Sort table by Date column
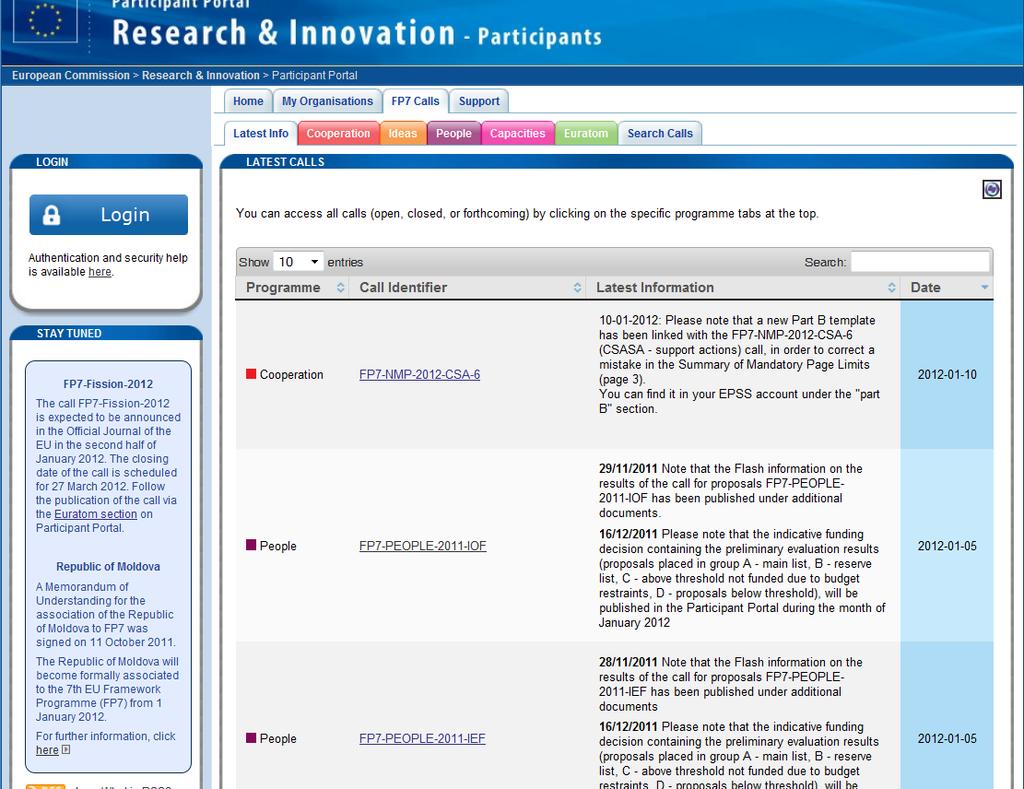The image size is (1024, 789). point(947,287)
